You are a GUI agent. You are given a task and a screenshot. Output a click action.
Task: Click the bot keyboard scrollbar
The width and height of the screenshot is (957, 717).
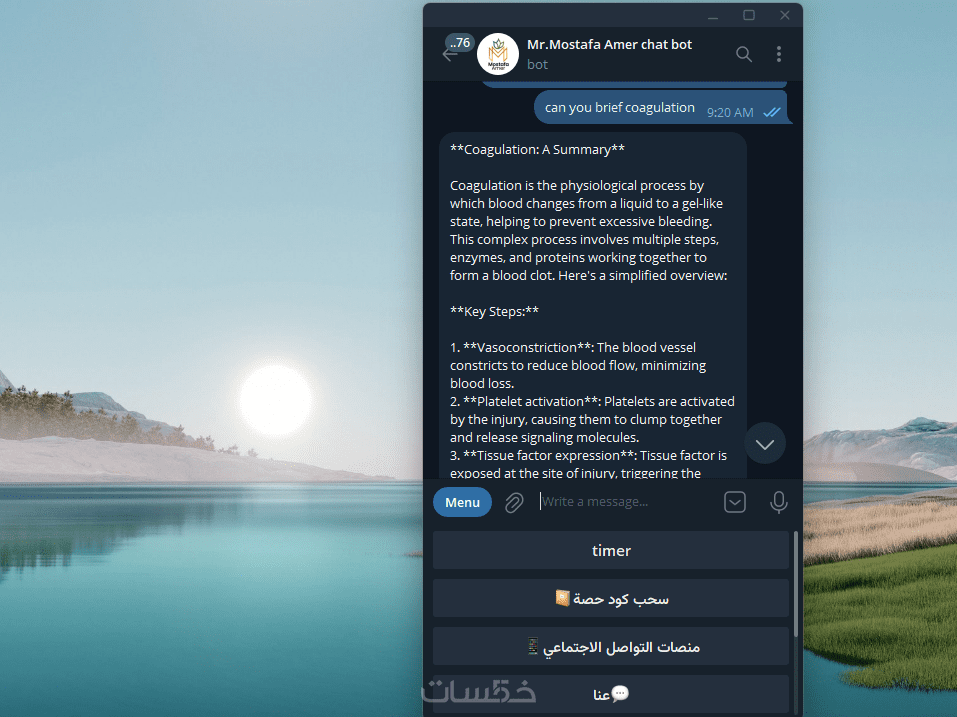(x=796, y=585)
